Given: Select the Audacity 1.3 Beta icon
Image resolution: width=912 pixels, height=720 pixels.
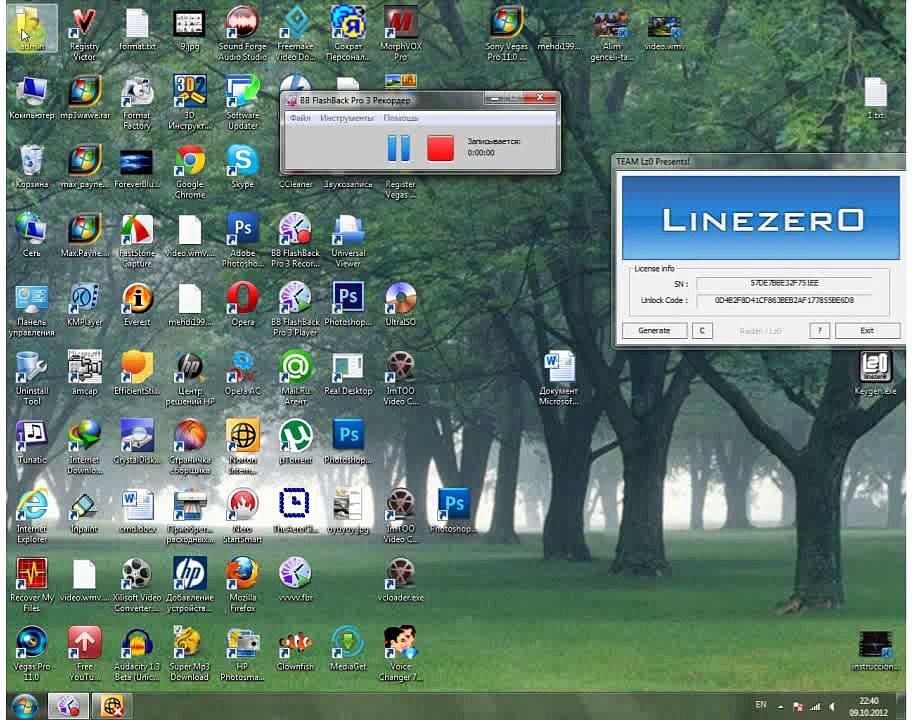Looking at the screenshot, I should (x=137, y=655).
